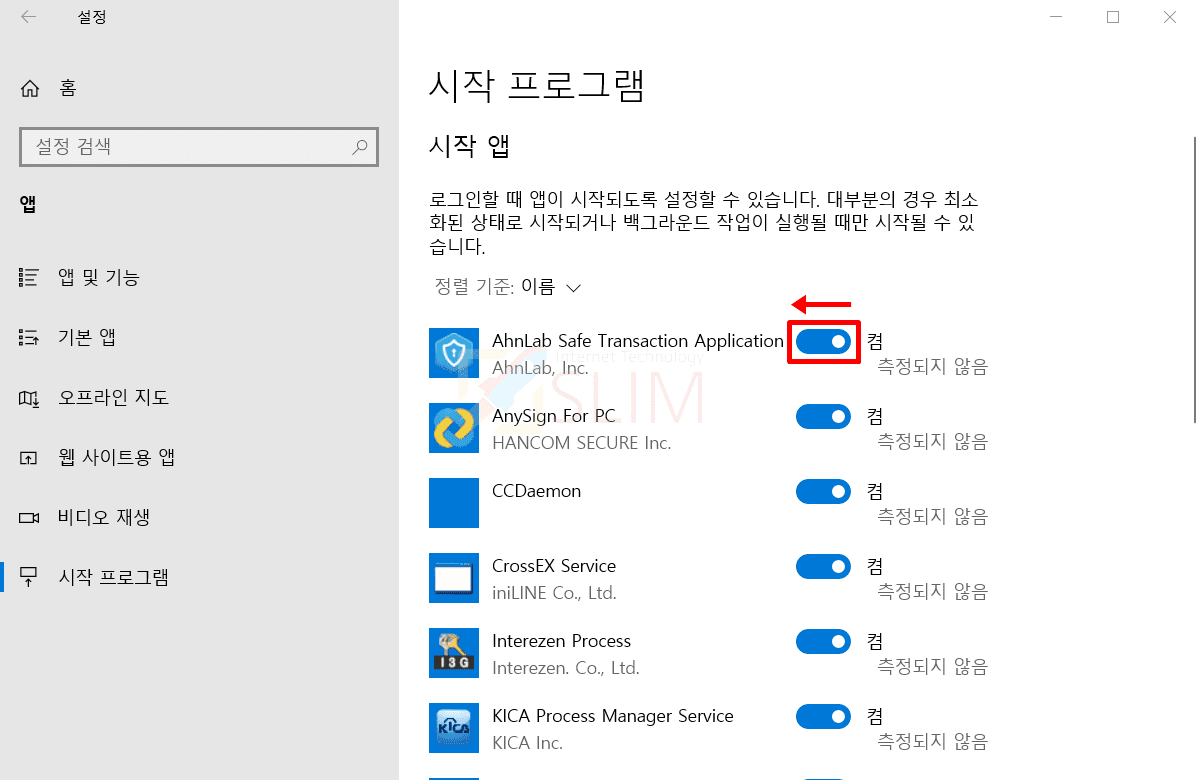
Task: Click the HANCOM SECURE Inc. publisher text
Action: [581, 443]
